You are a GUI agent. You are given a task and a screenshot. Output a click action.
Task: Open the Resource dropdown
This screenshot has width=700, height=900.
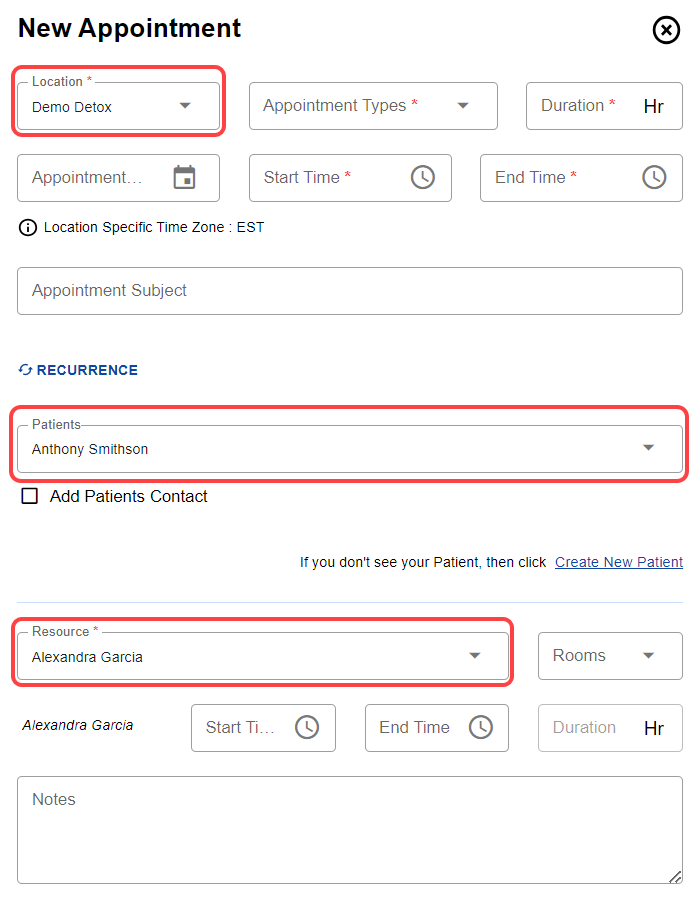475,656
